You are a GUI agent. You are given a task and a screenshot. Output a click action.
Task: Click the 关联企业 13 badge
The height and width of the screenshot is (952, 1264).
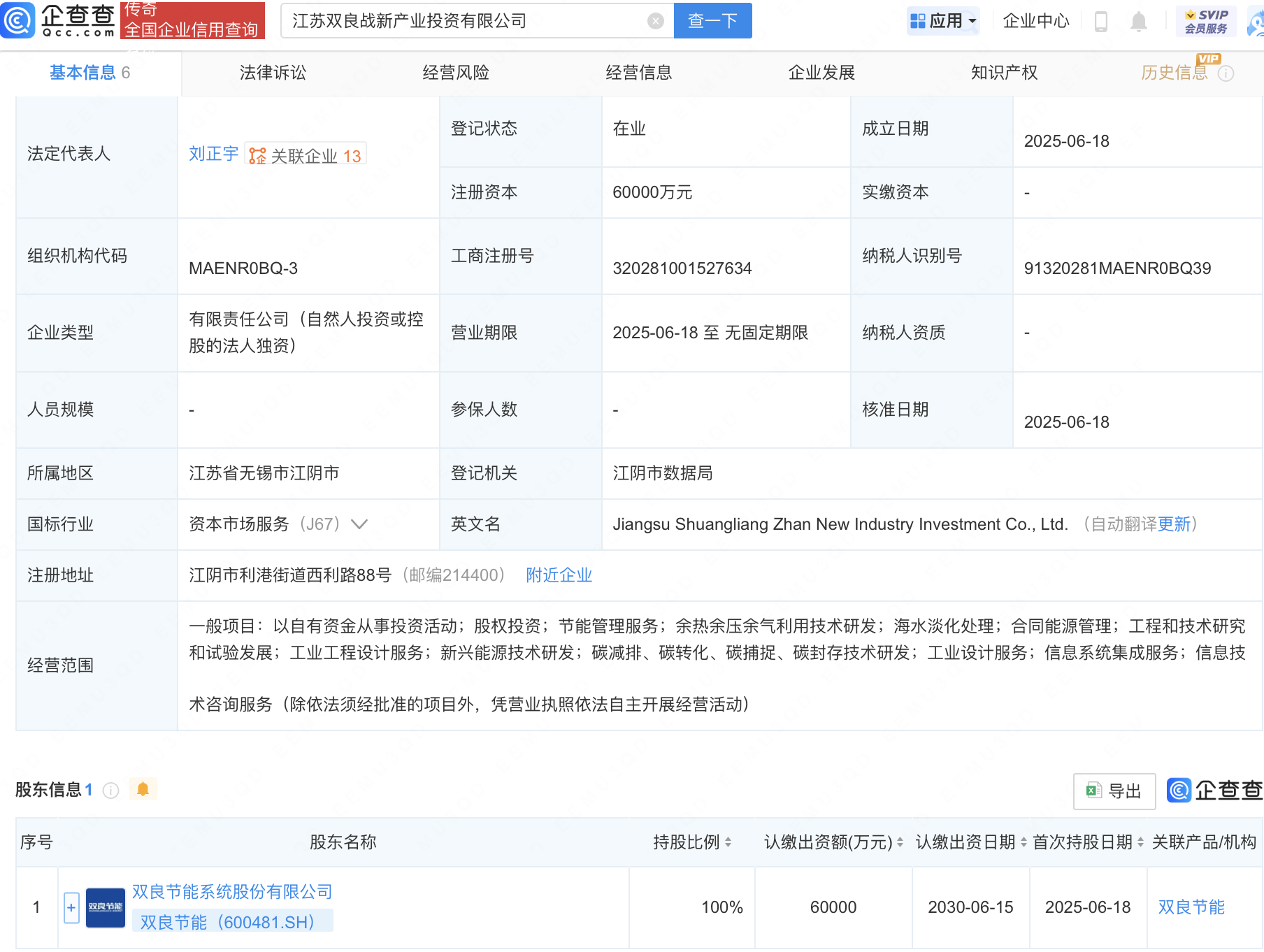click(x=306, y=155)
